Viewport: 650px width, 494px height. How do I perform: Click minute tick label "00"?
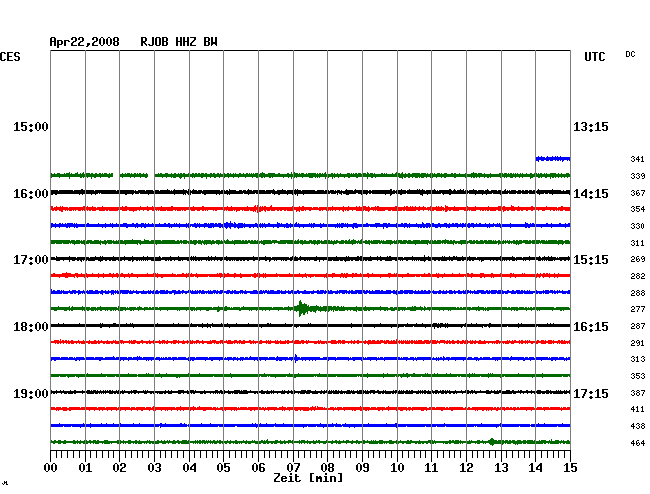click(x=50, y=468)
